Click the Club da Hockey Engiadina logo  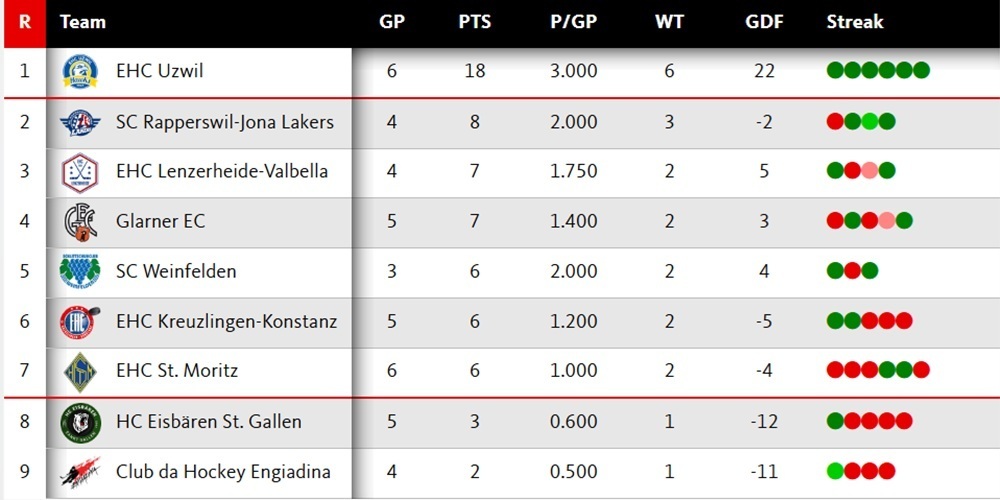[x=80, y=471]
